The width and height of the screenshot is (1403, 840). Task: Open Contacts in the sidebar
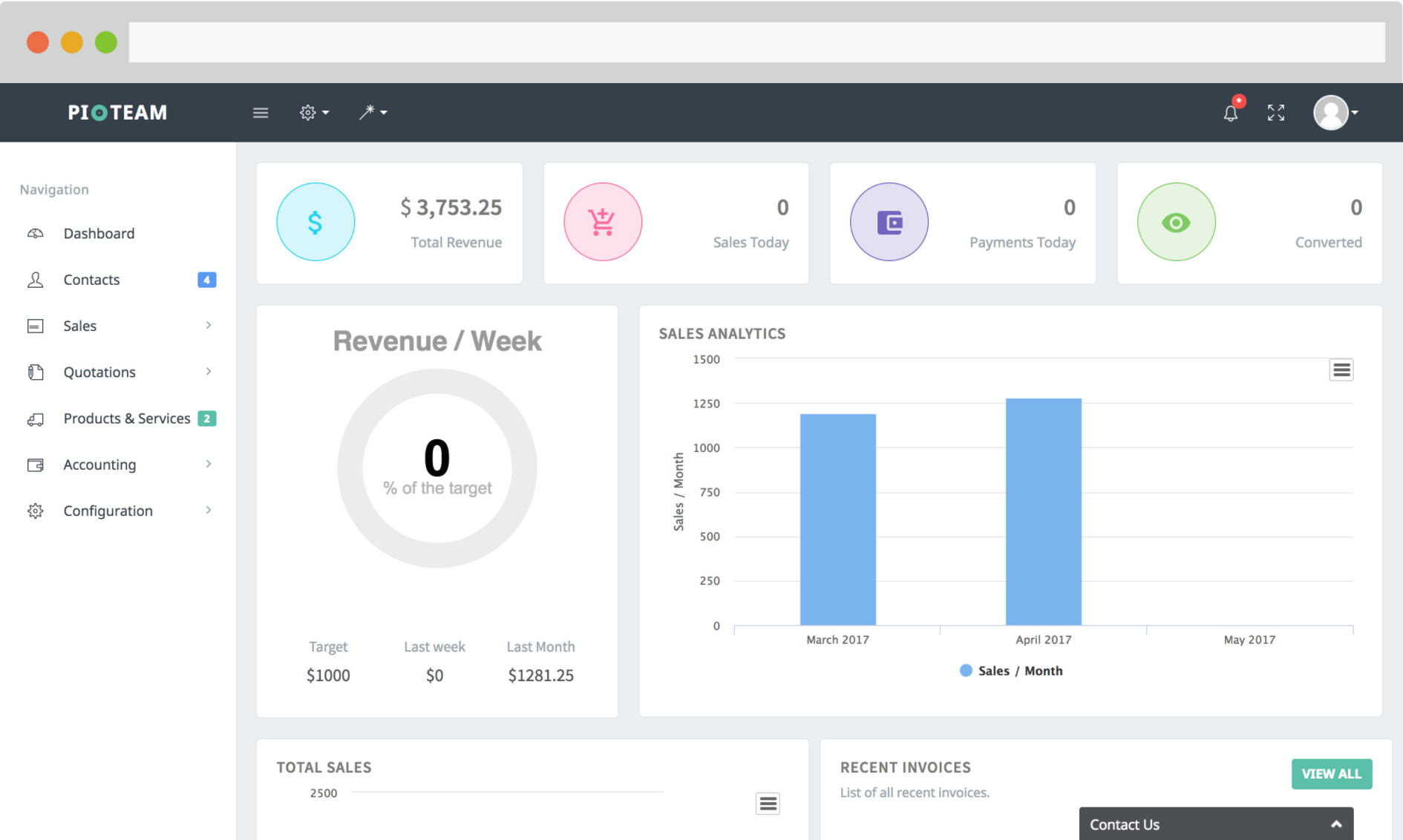(91, 280)
